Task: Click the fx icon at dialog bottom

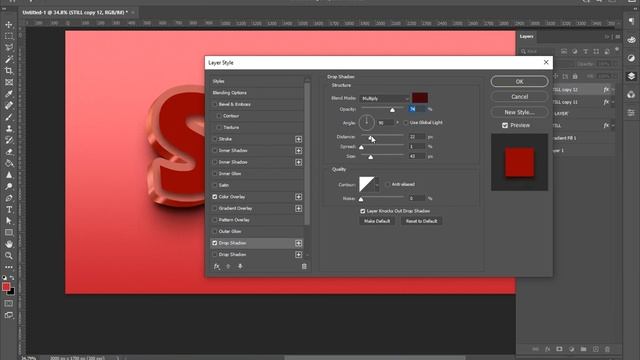Action: click(x=217, y=266)
